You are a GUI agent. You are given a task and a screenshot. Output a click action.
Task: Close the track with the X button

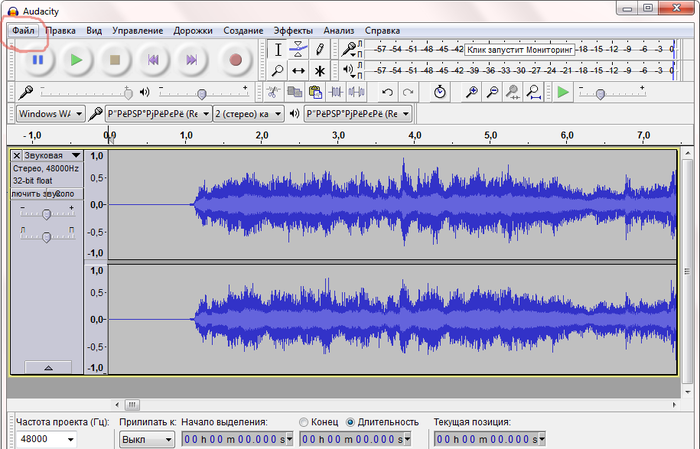pos(17,156)
